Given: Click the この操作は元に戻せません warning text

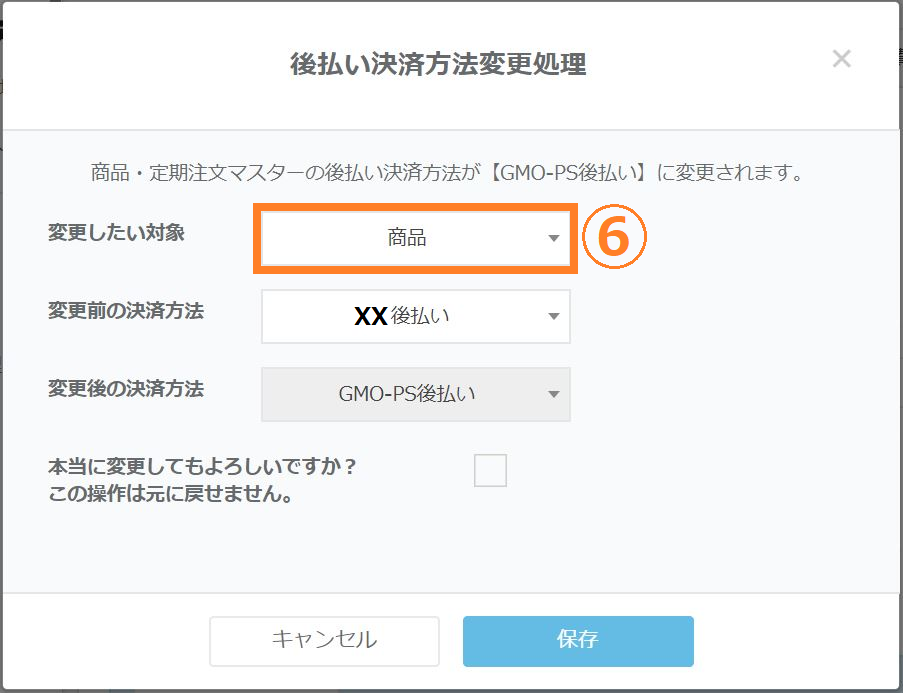Looking at the screenshot, I should click(x=170, y=494).
